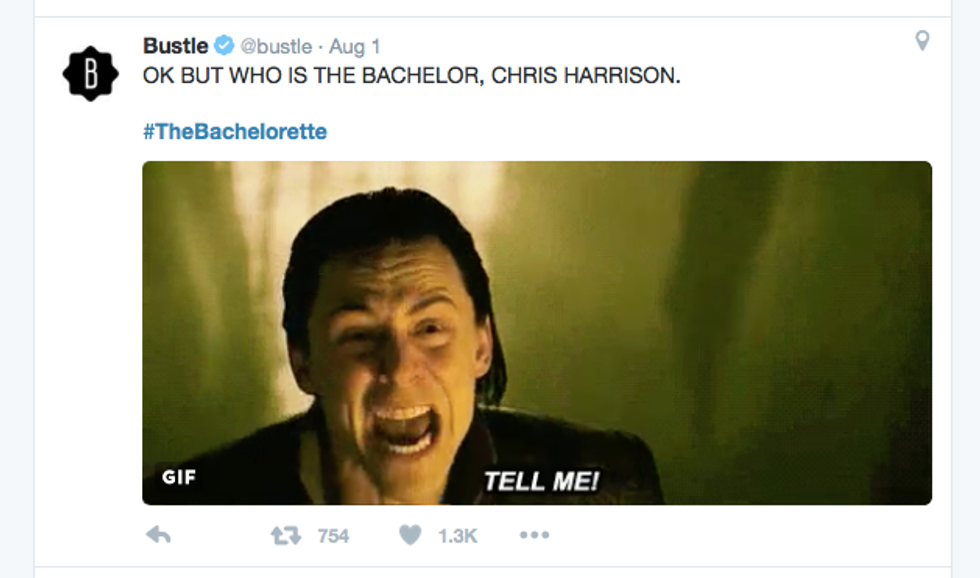Like the tweet with the heart

[410, 535]
